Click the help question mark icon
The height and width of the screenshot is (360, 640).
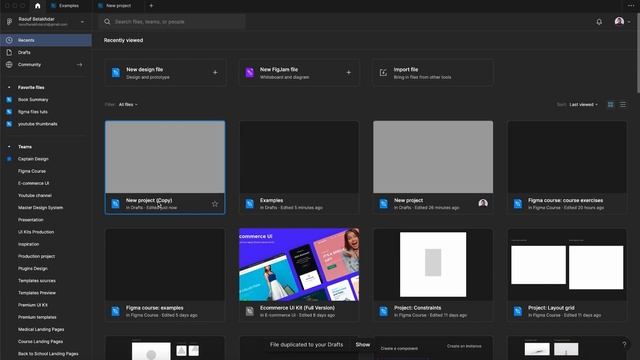pos(624,345)
